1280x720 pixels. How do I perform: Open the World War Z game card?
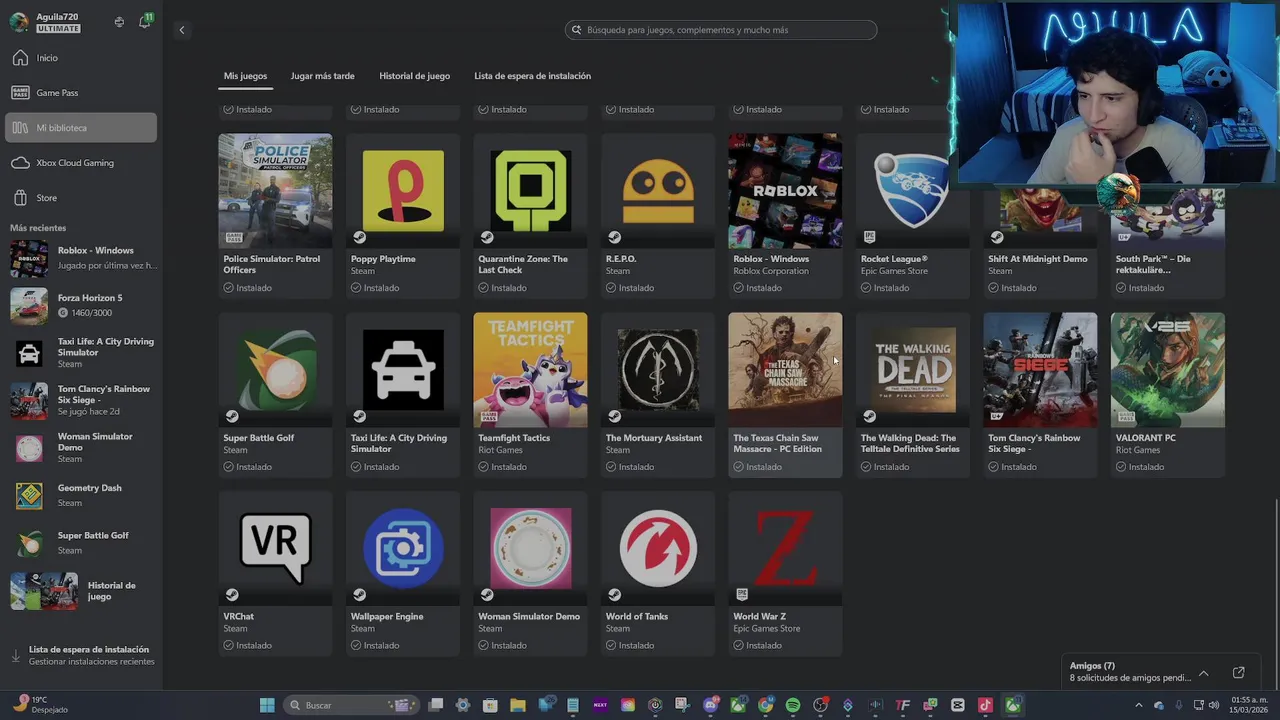[x=785, y=573]
